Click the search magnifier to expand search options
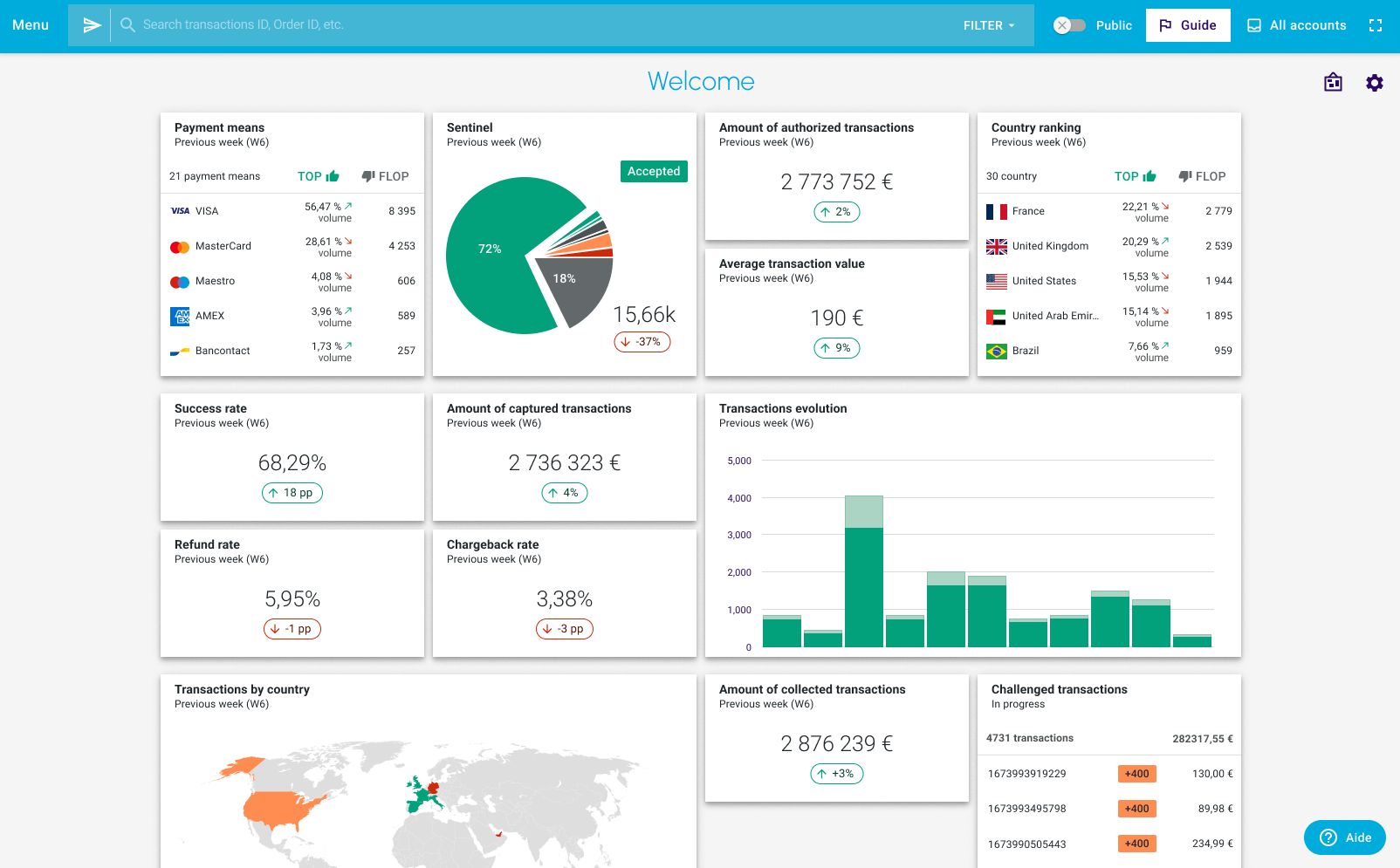This screenshot has width=1400, height=868. click(x=127, y=24)
